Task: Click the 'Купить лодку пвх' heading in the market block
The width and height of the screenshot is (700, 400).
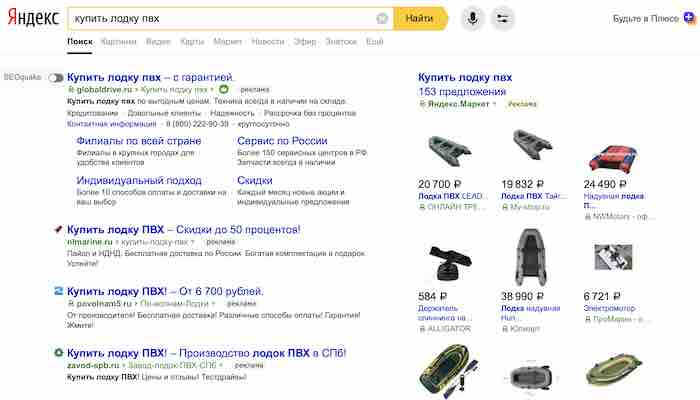Action: [x=465, y=77]
